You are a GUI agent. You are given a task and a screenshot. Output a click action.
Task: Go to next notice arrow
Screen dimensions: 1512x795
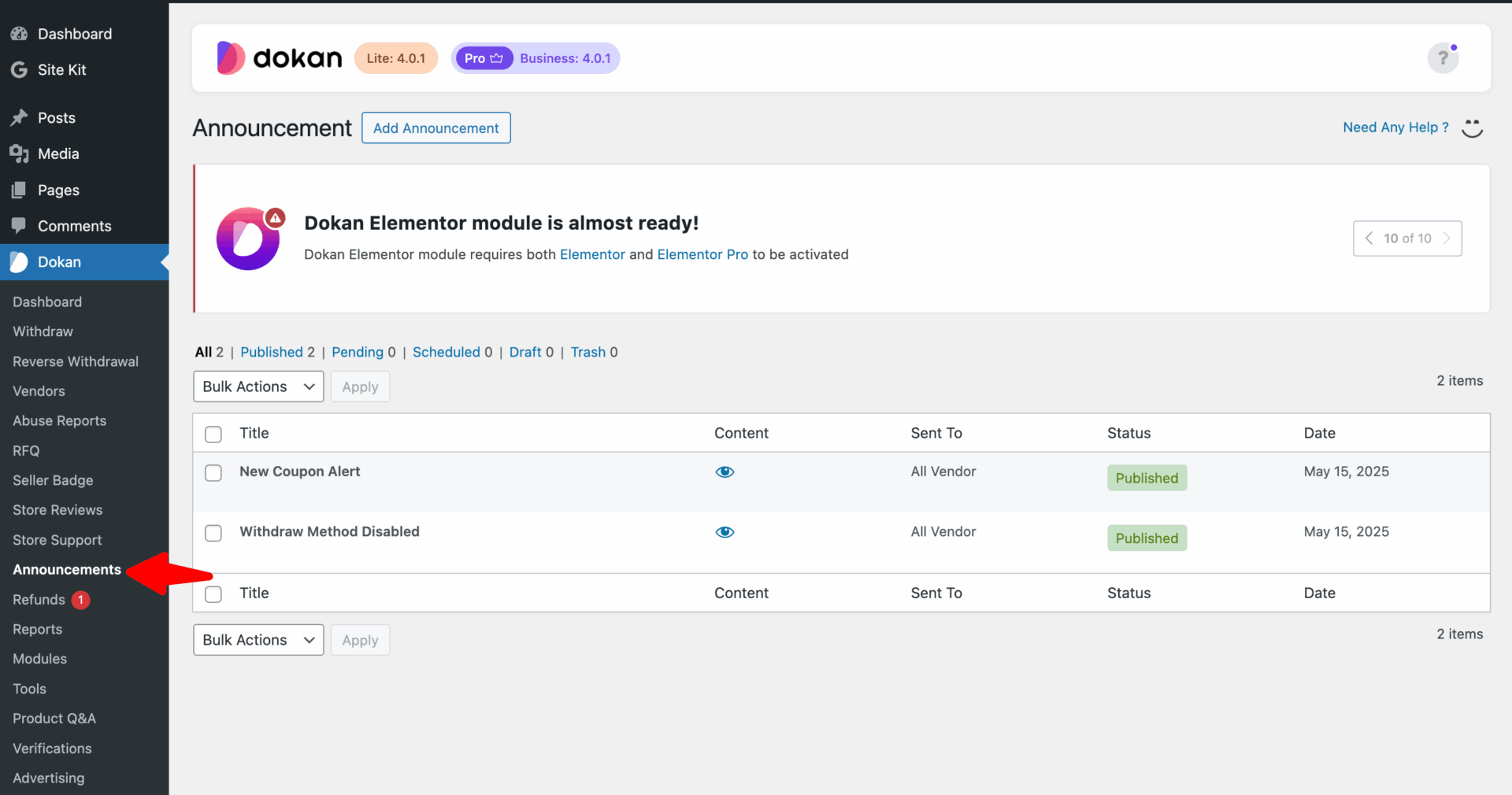tap(1447, 238)
